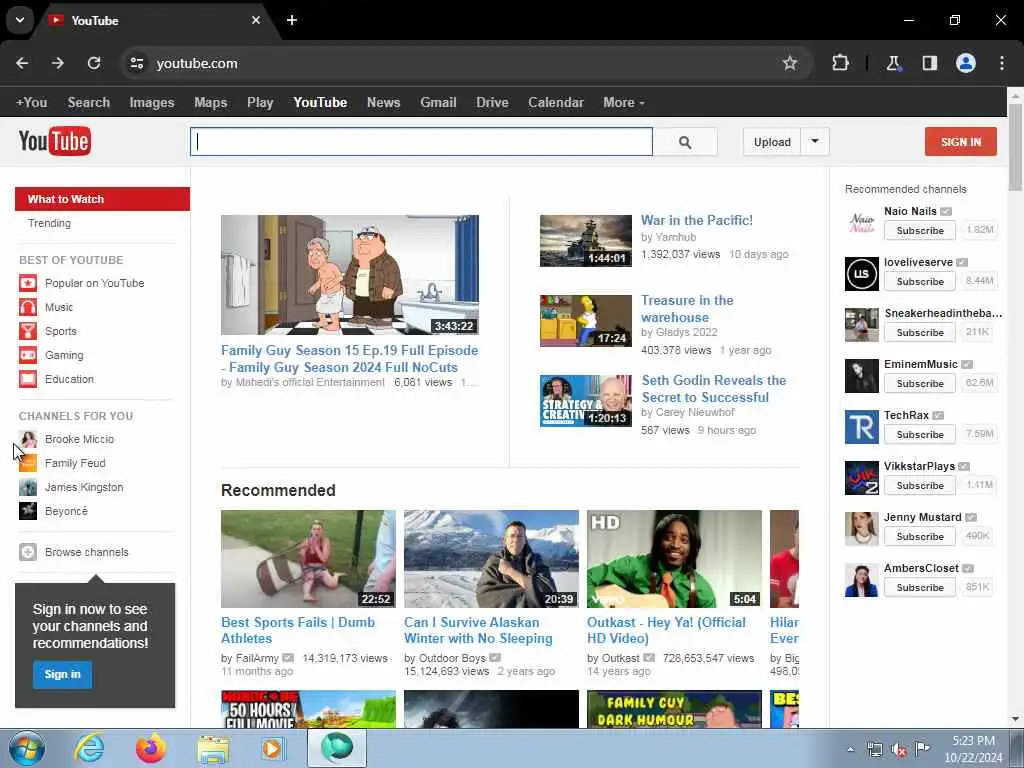Image resolution: width=1024 pixels, height=768 pixels.
Task: Click the blue Sign in button
Action: coord(62,675)
